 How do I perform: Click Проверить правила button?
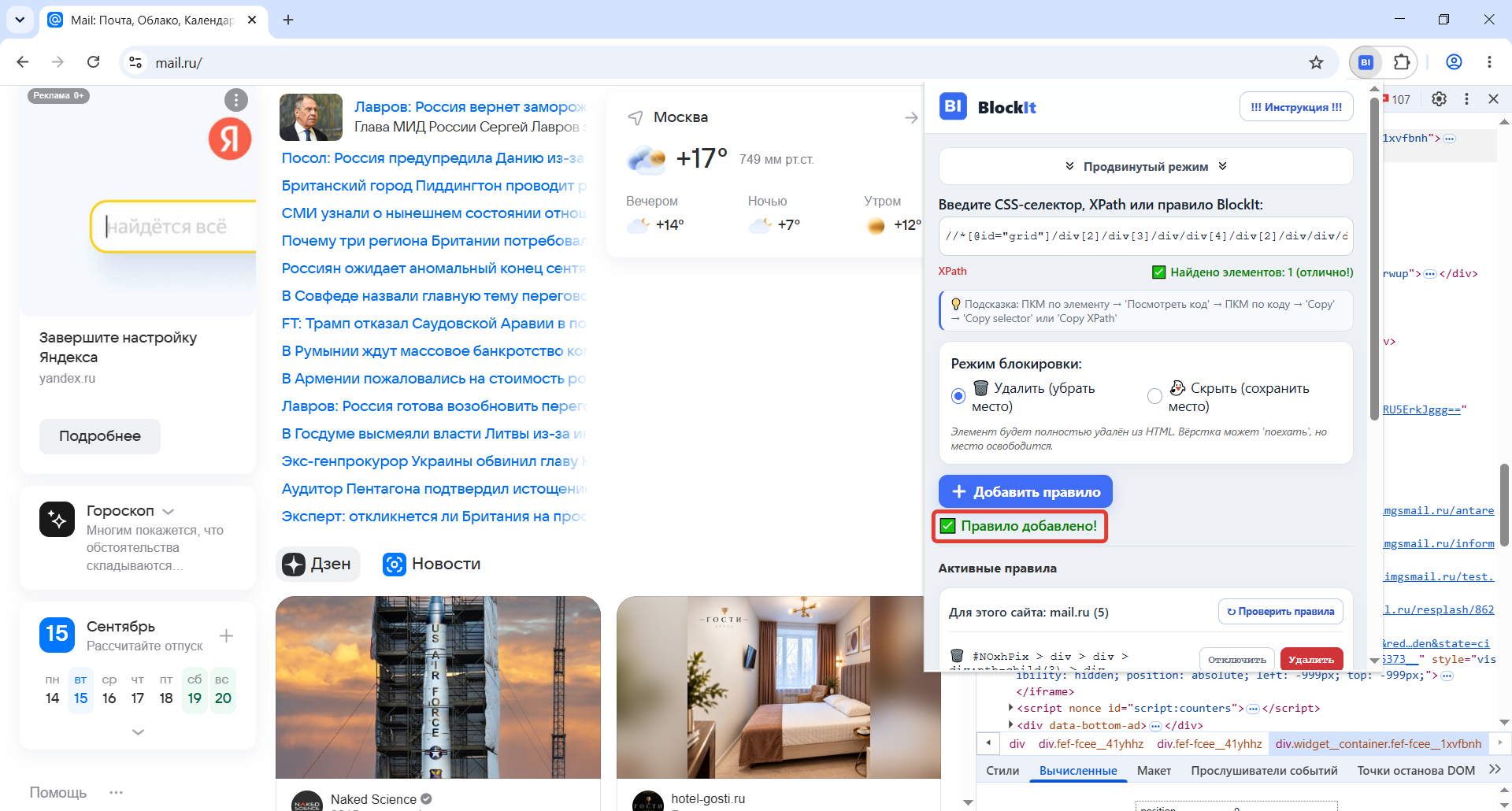click(1280, 612)
